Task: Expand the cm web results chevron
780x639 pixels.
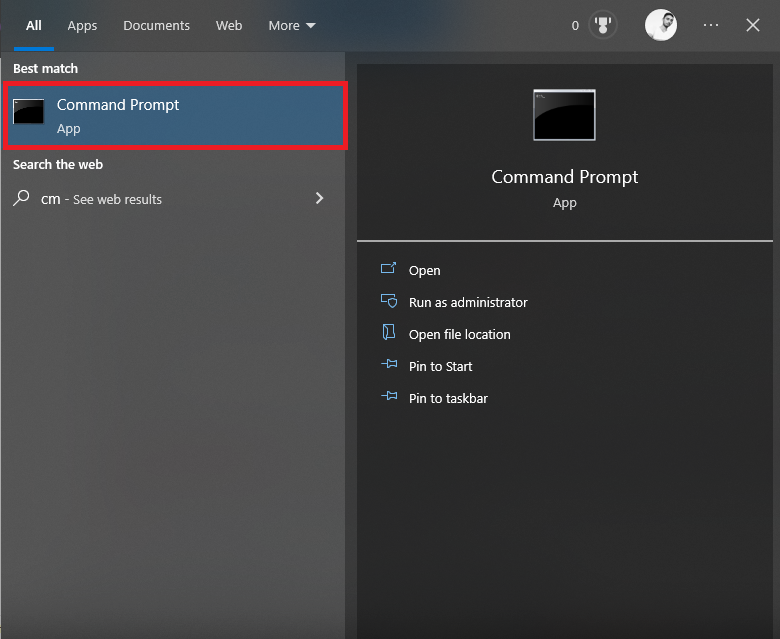Action: pyautogui.click(x=319, y=198)
